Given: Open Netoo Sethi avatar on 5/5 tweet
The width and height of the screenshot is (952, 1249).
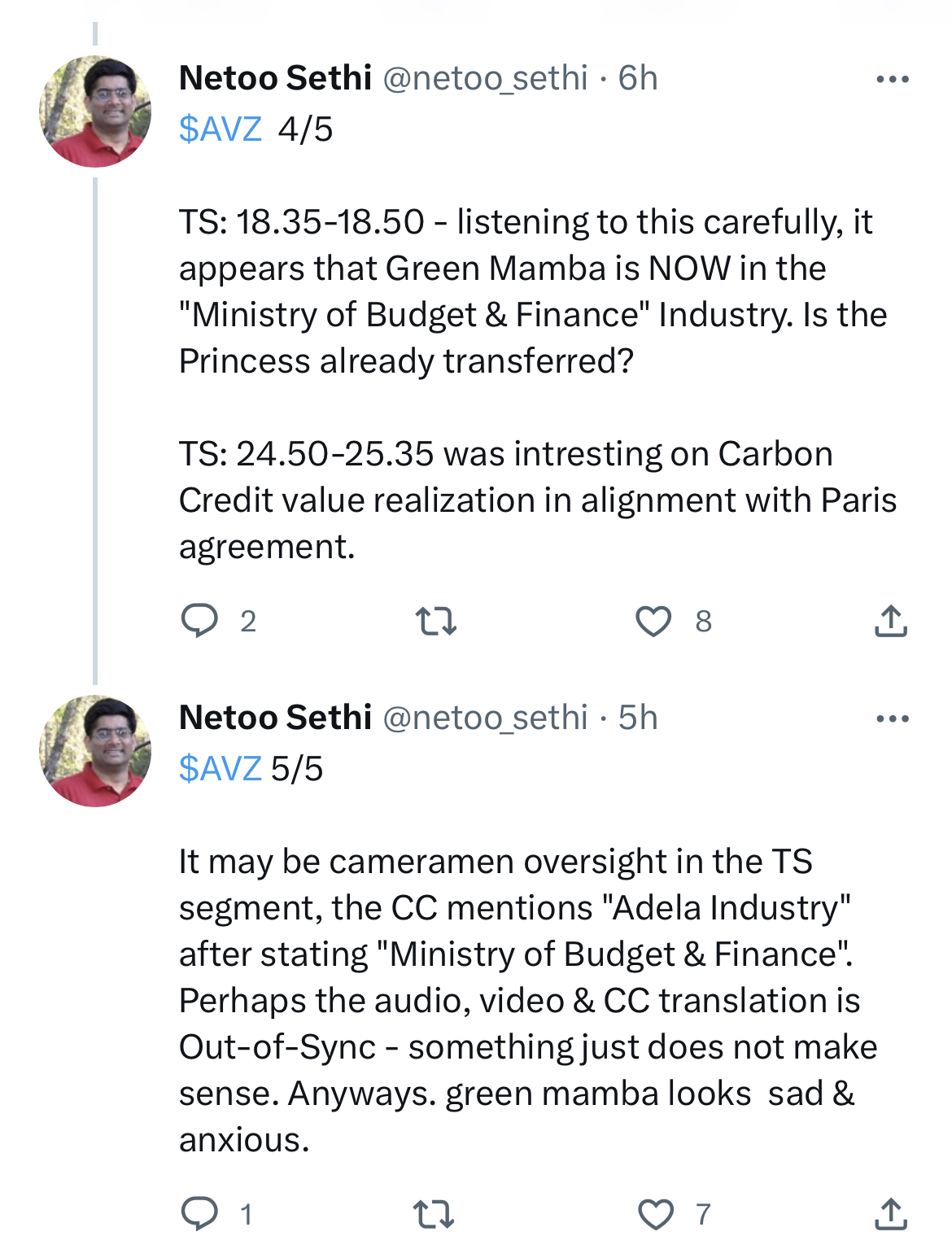Looking at the screenshot, I should (x=95, y=751).
